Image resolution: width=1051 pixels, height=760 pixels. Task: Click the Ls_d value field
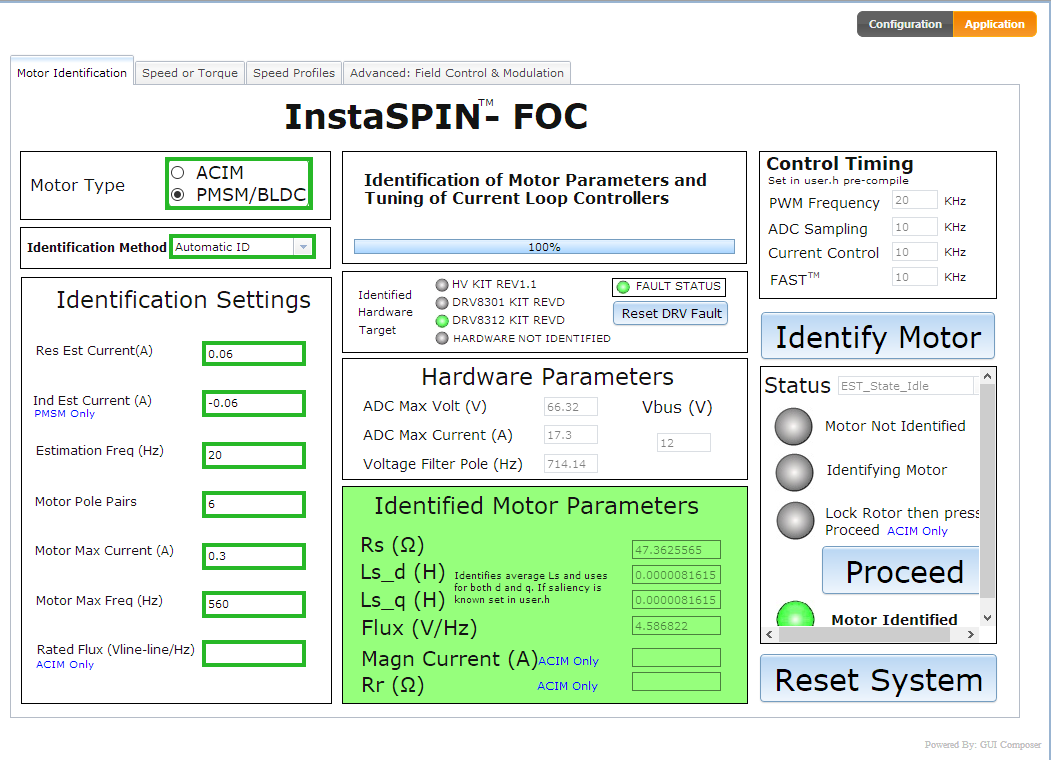[676, 575]
